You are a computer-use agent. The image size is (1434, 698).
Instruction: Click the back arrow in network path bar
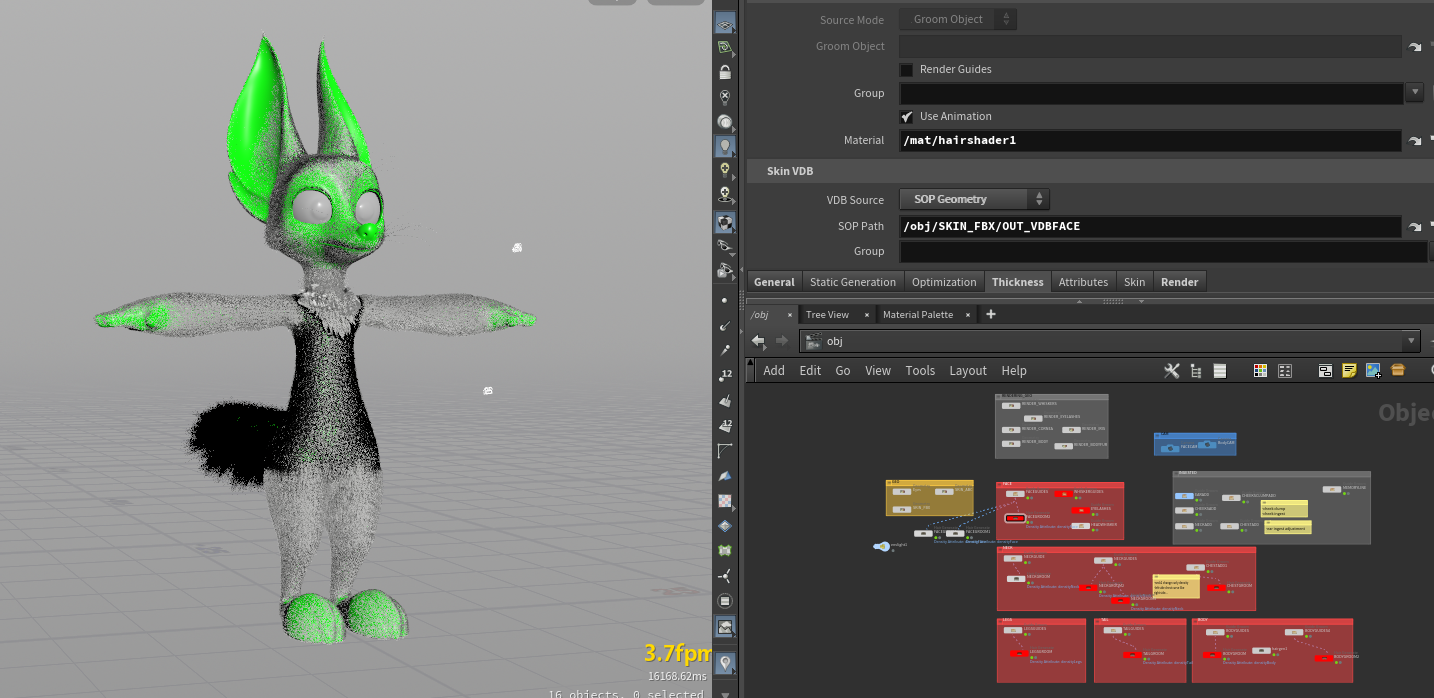(759, 341)
